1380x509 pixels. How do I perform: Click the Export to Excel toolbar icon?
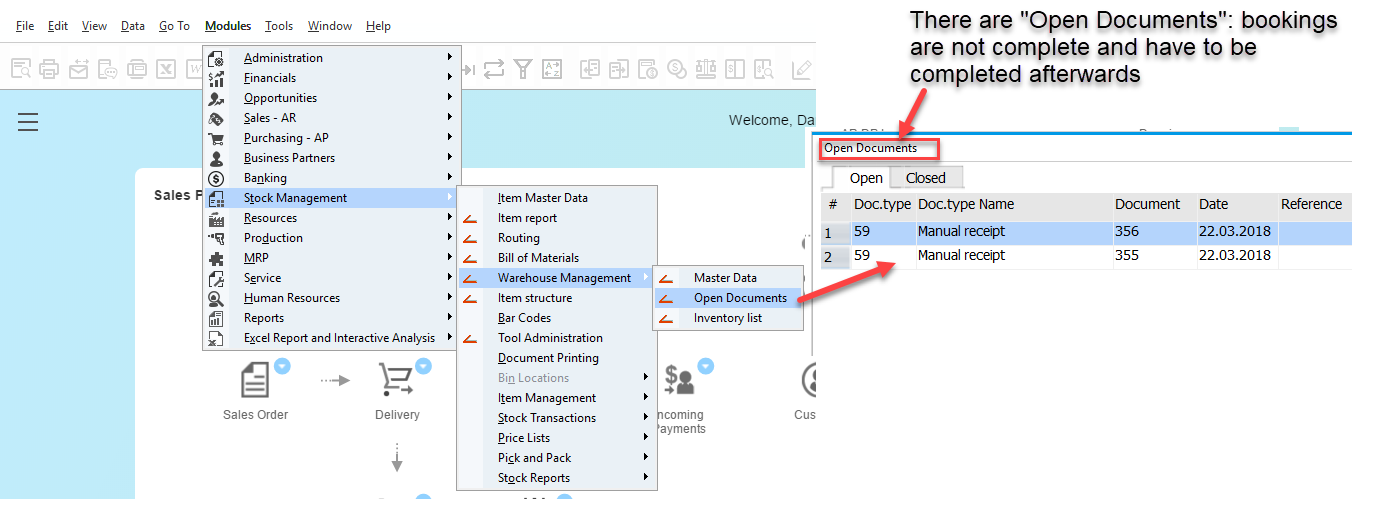(166, 69)
